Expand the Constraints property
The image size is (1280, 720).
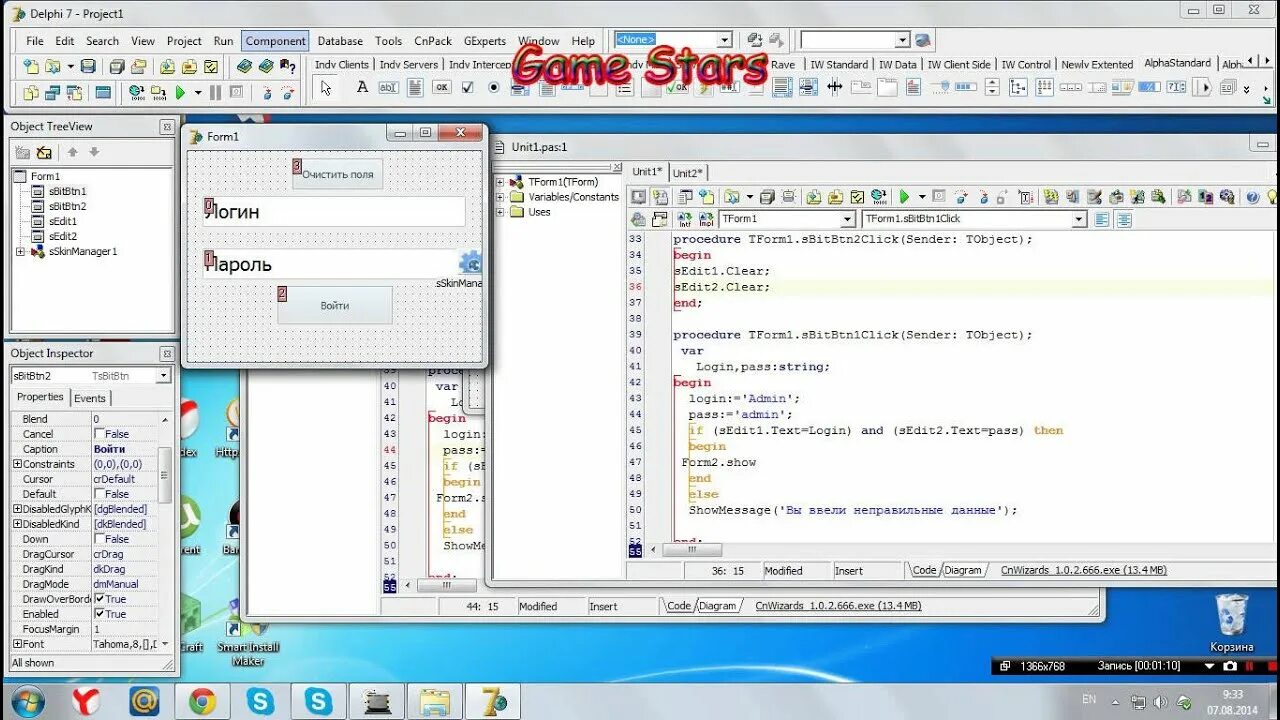17,464
